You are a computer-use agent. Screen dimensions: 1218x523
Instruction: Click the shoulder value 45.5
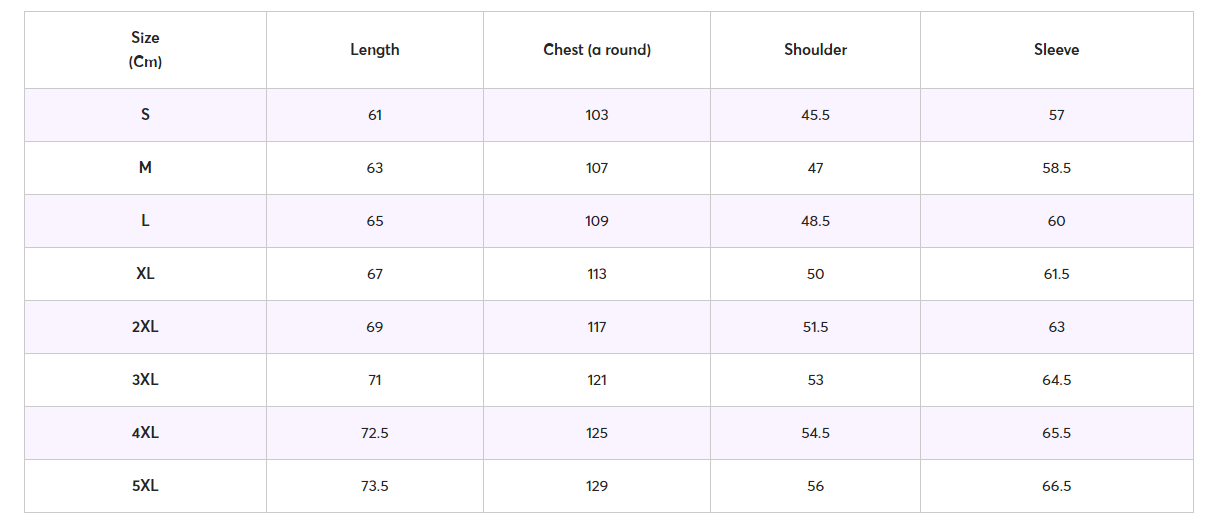(815, 115)
